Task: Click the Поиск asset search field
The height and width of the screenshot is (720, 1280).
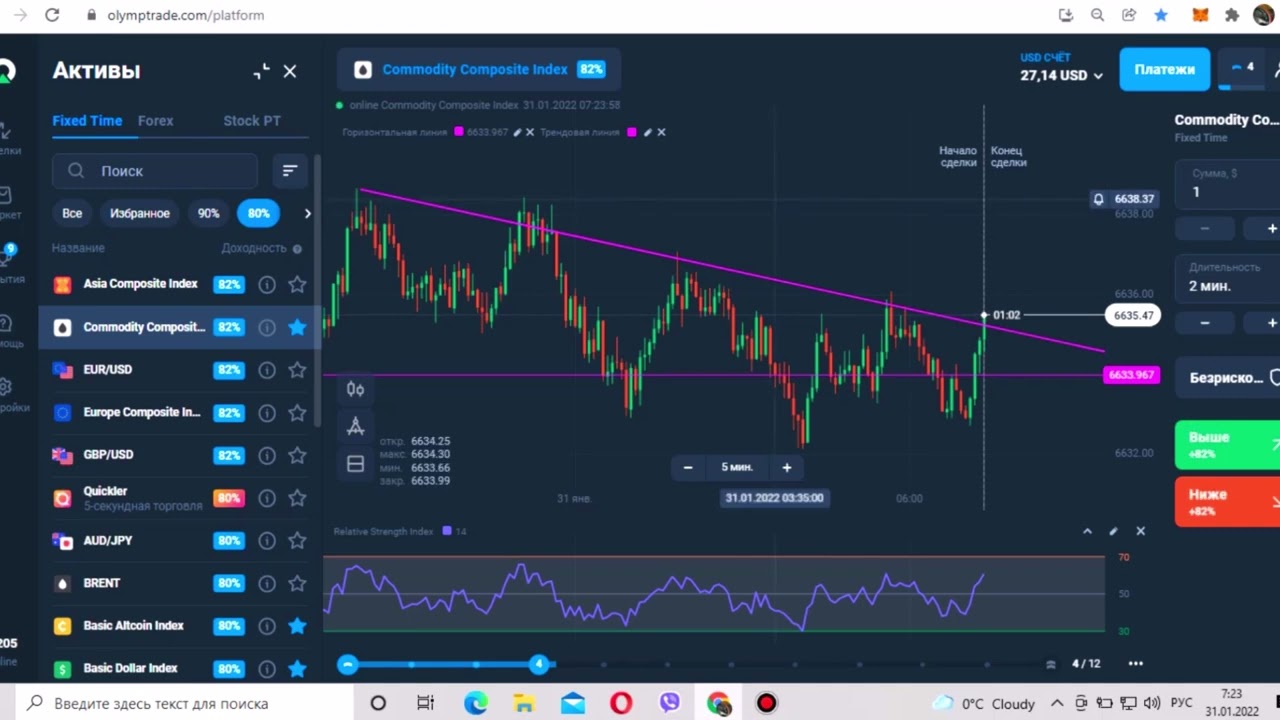Action: click(x=155, y=171)
